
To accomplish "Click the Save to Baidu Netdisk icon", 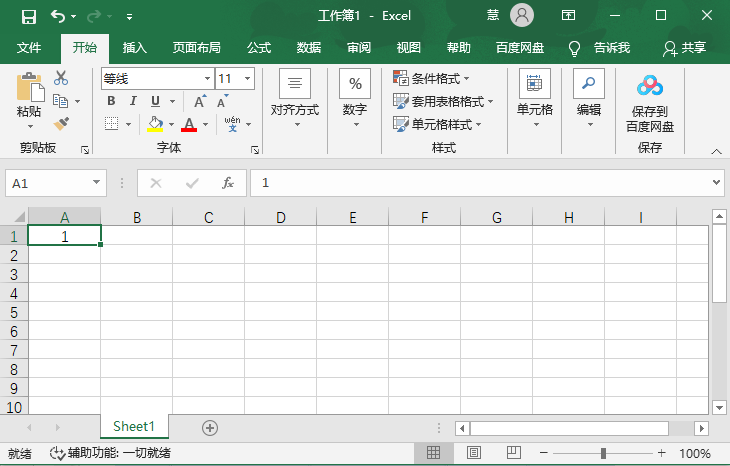I will pos(650,87).
